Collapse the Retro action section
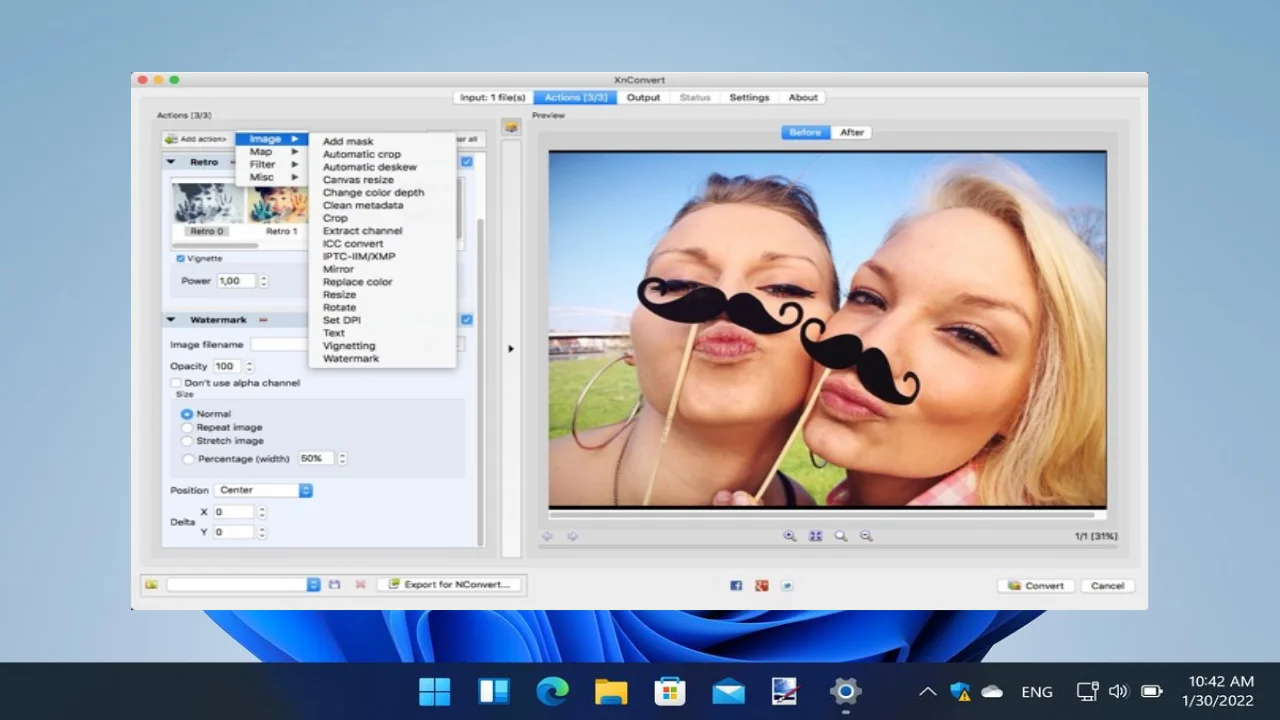Image resolution: width=1280 pixels, height=720 pixels. (171, 162)
